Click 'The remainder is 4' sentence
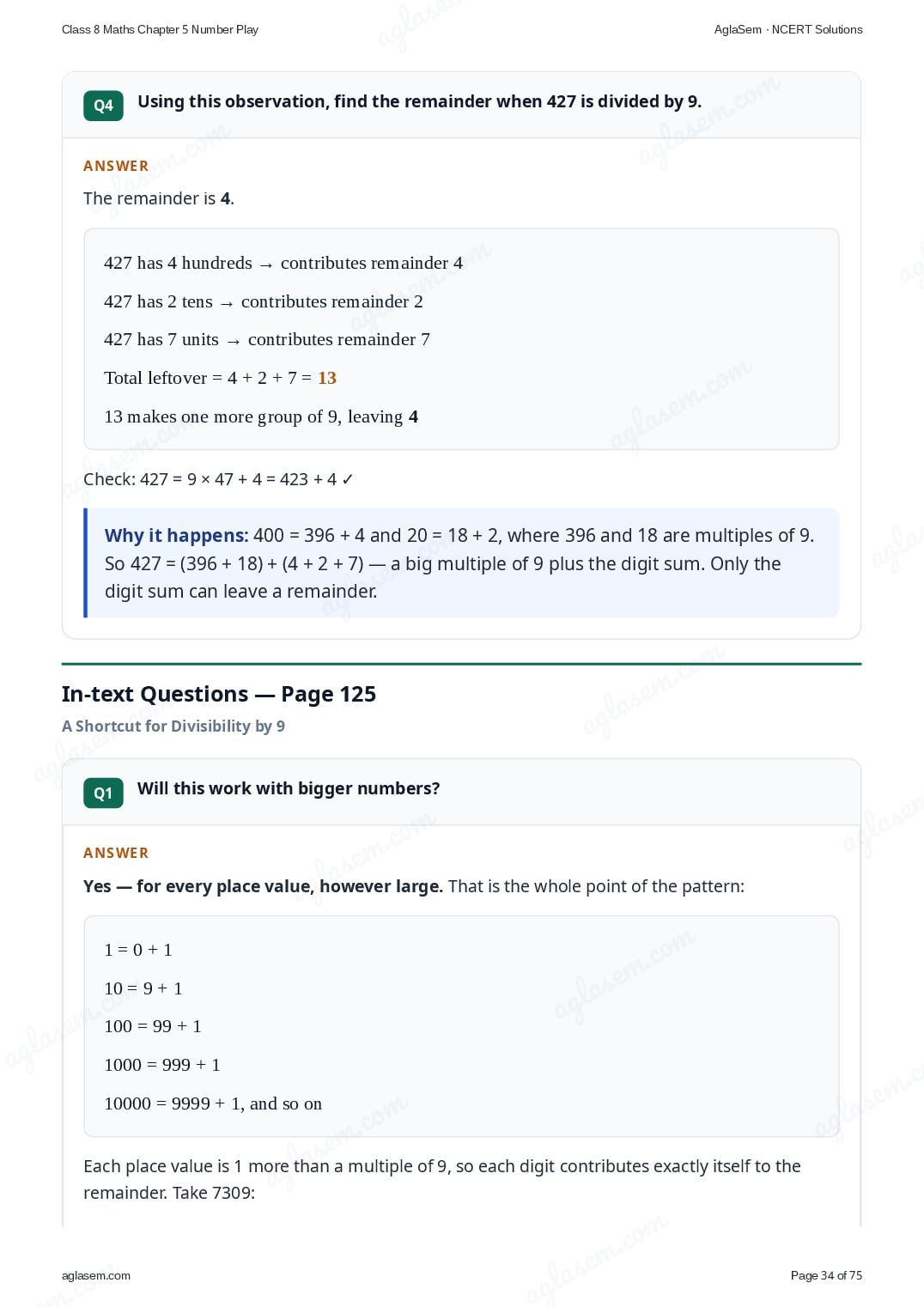 [159, 198]
